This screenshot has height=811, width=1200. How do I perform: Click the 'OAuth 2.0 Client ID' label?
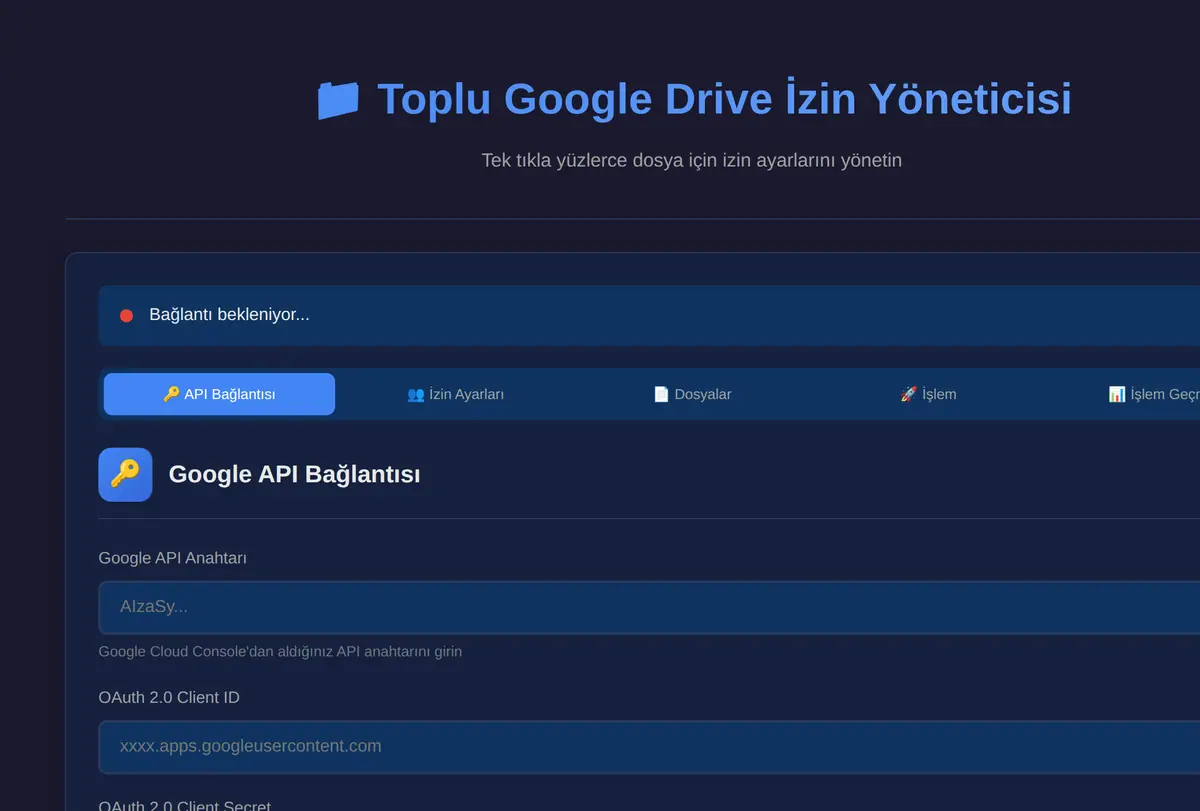point(169,697)
